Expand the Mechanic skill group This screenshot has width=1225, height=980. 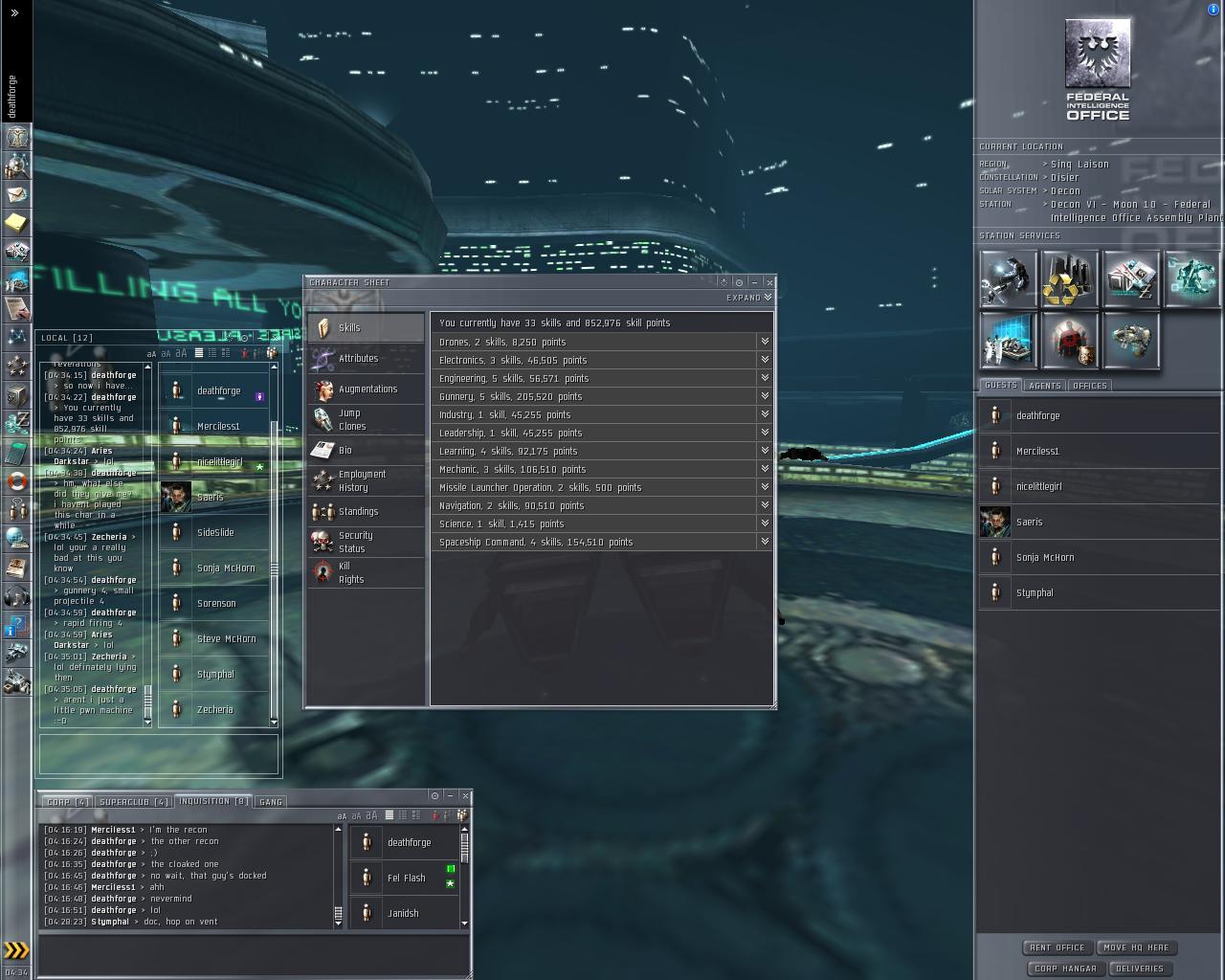tap(765, 469)
